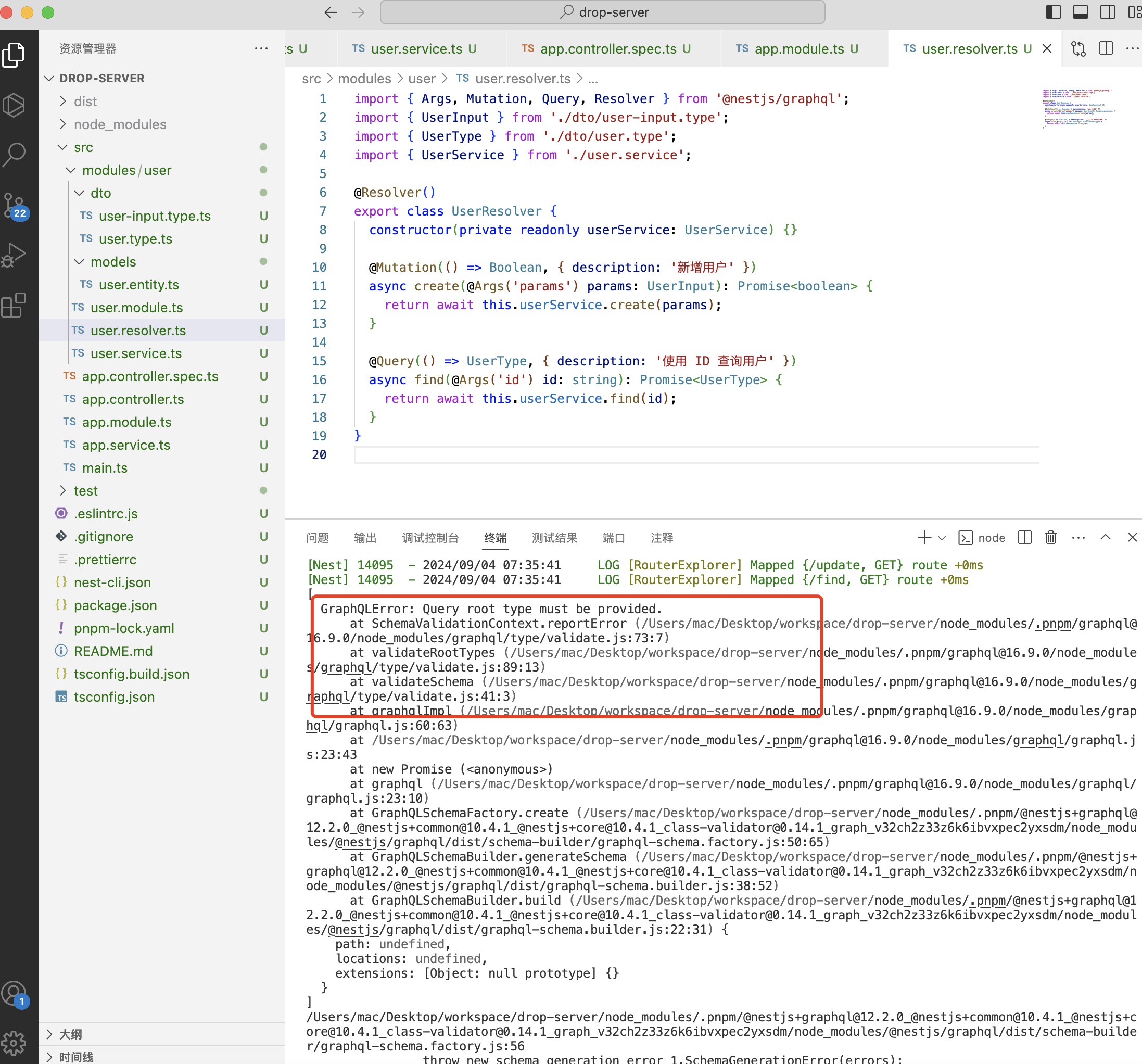
Task: Switch to the 调试控制台 panel tab
Action: [x=430, y=538]
